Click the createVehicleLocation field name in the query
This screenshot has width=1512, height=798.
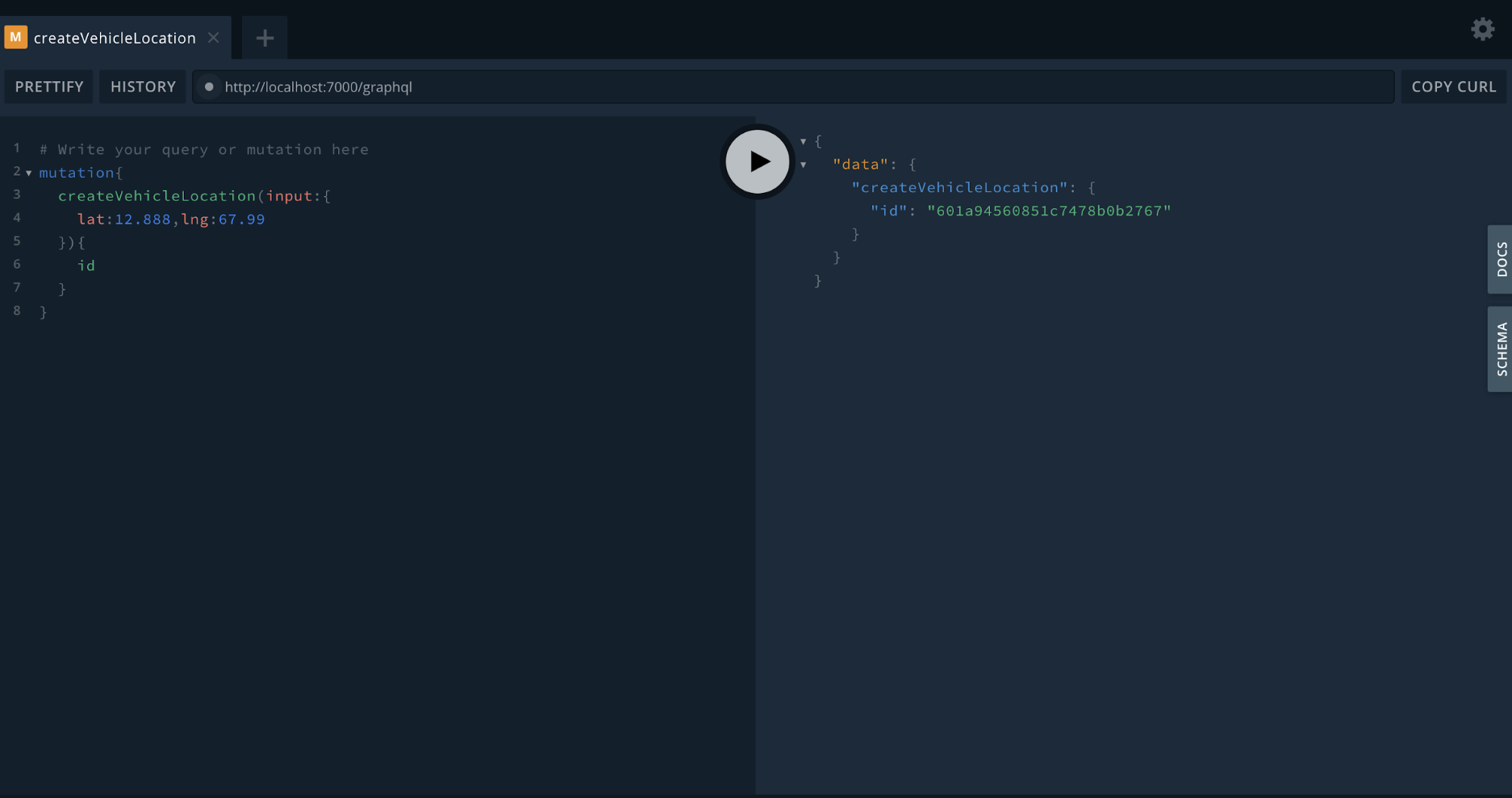[x=156, y=195]
